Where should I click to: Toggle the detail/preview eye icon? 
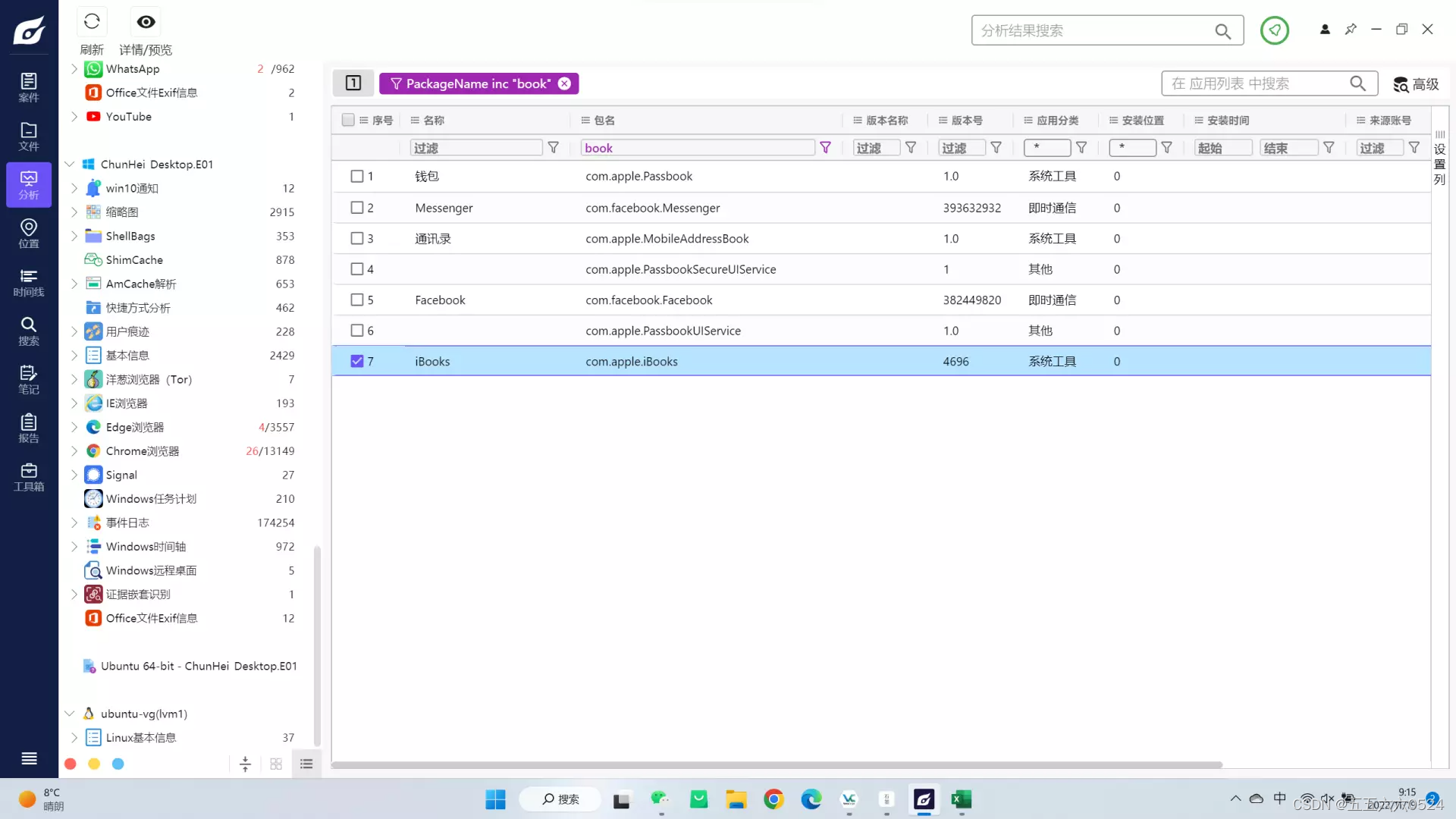click(146, 22)
